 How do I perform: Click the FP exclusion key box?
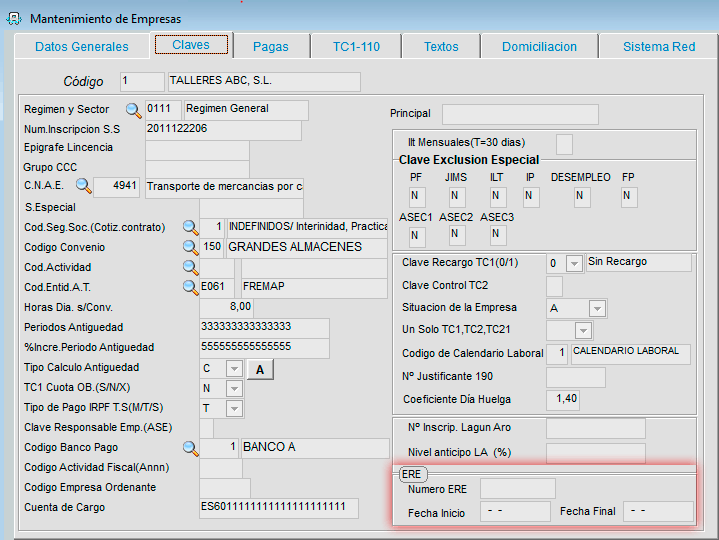629,197
